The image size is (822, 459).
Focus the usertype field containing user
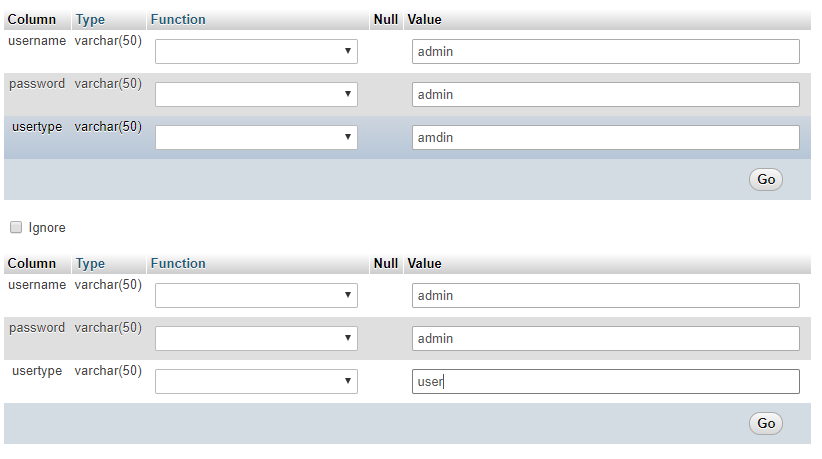click(x=605, y=381)
